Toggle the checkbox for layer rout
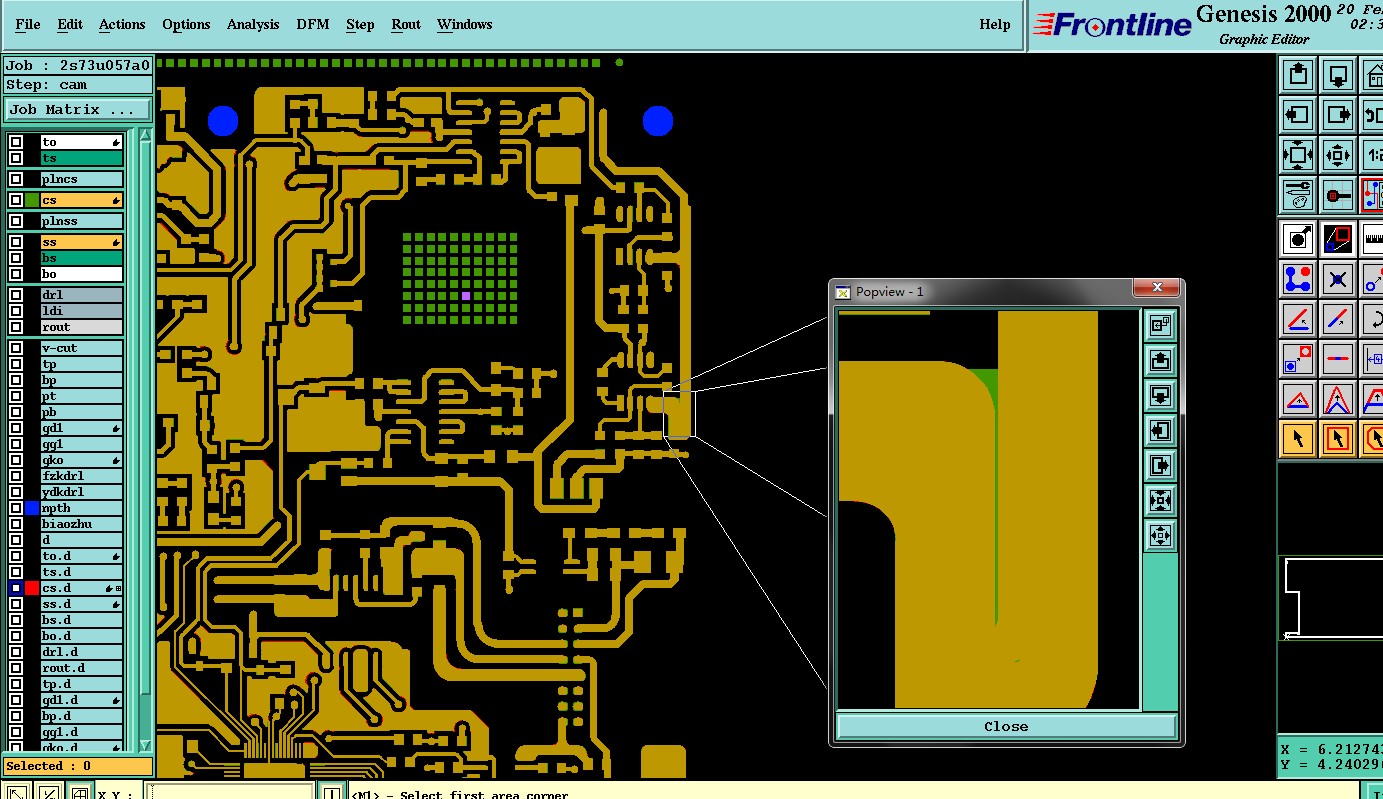This screenshot has width=1383, height=799. [x=16, y=327]
